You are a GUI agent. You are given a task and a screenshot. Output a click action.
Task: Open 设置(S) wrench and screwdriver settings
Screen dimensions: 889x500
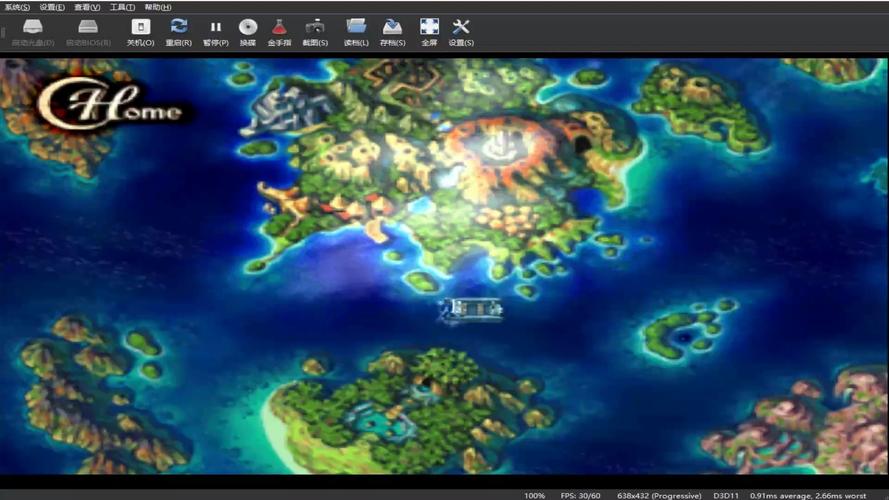coord(461,27)
